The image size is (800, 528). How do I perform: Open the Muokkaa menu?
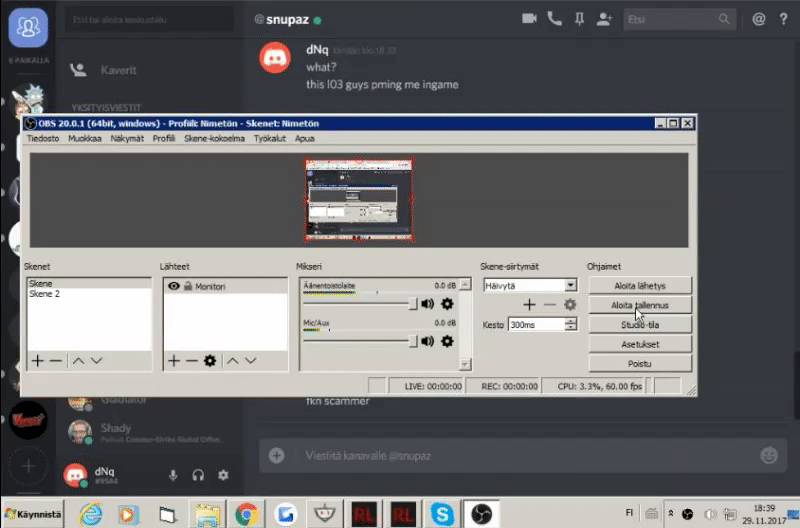85,138
